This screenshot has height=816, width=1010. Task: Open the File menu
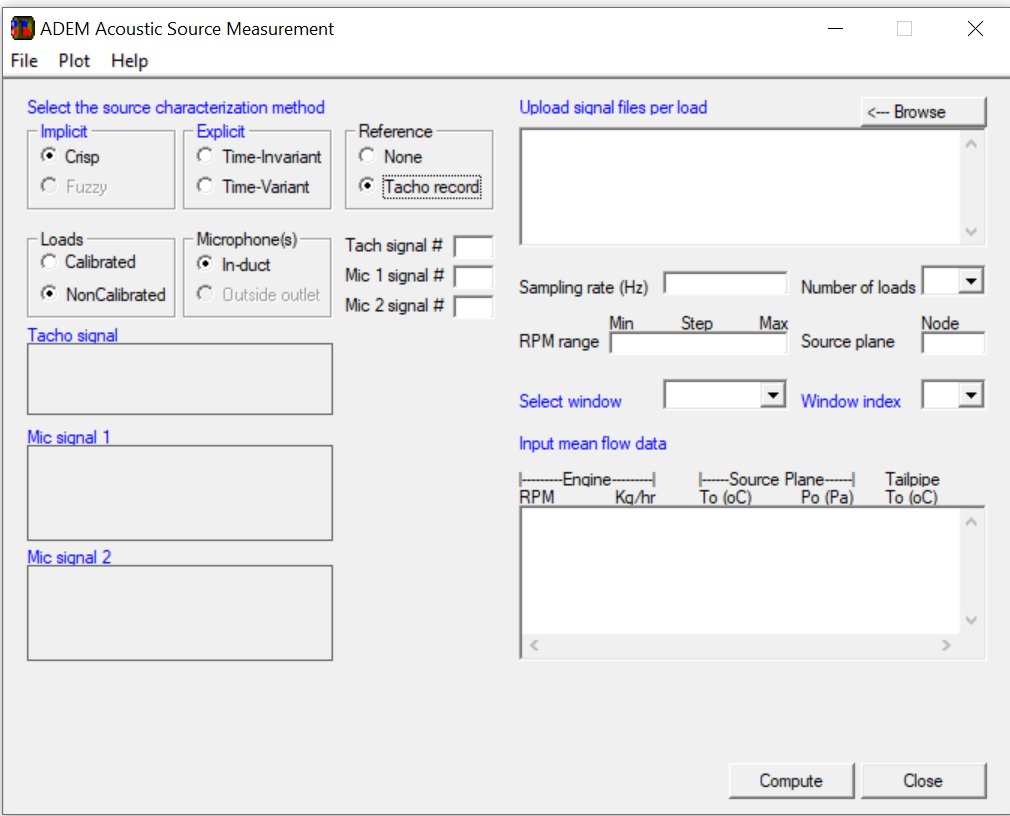tap(24, 61)
